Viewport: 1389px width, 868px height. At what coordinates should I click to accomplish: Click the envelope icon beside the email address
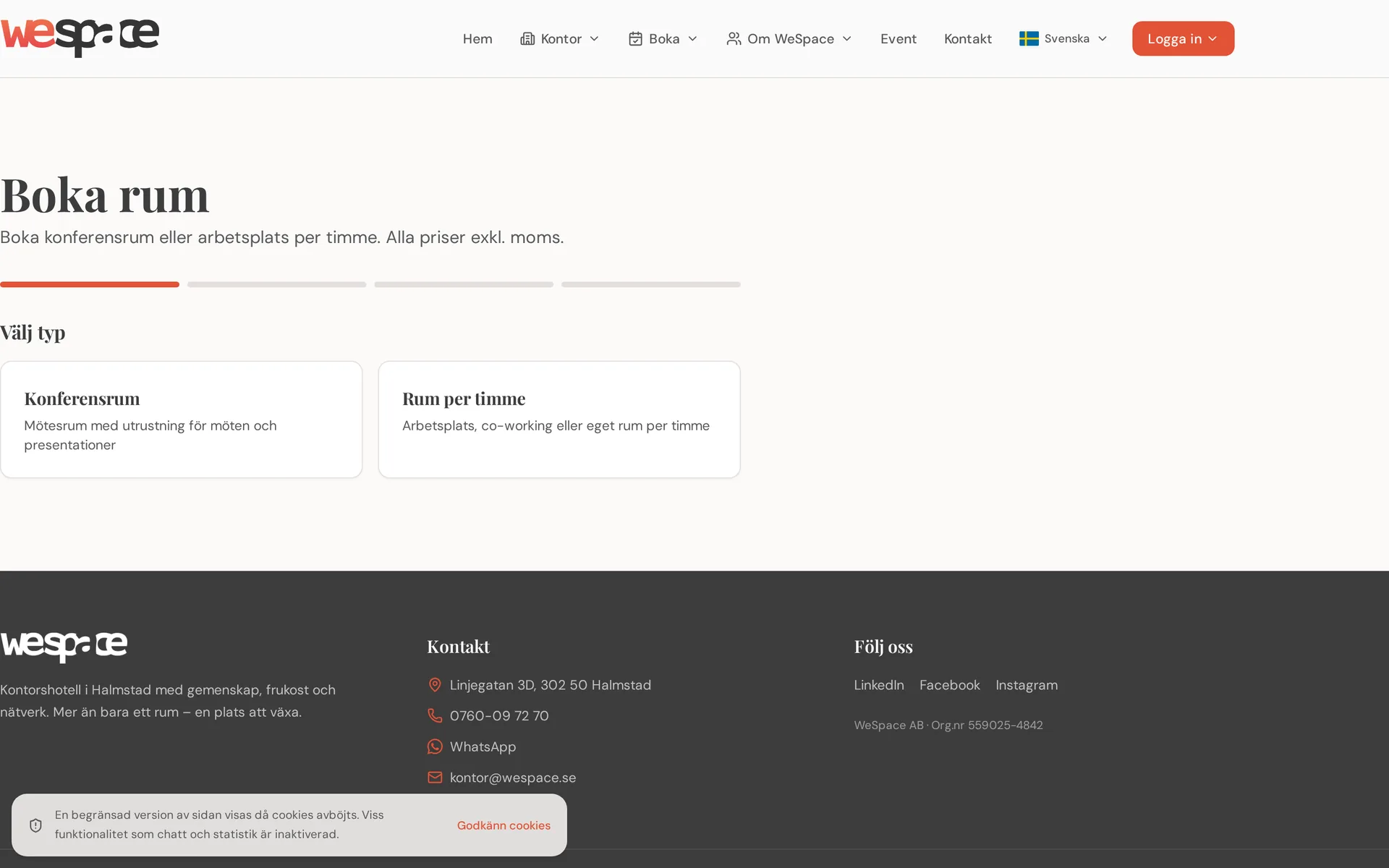[435, 778]
